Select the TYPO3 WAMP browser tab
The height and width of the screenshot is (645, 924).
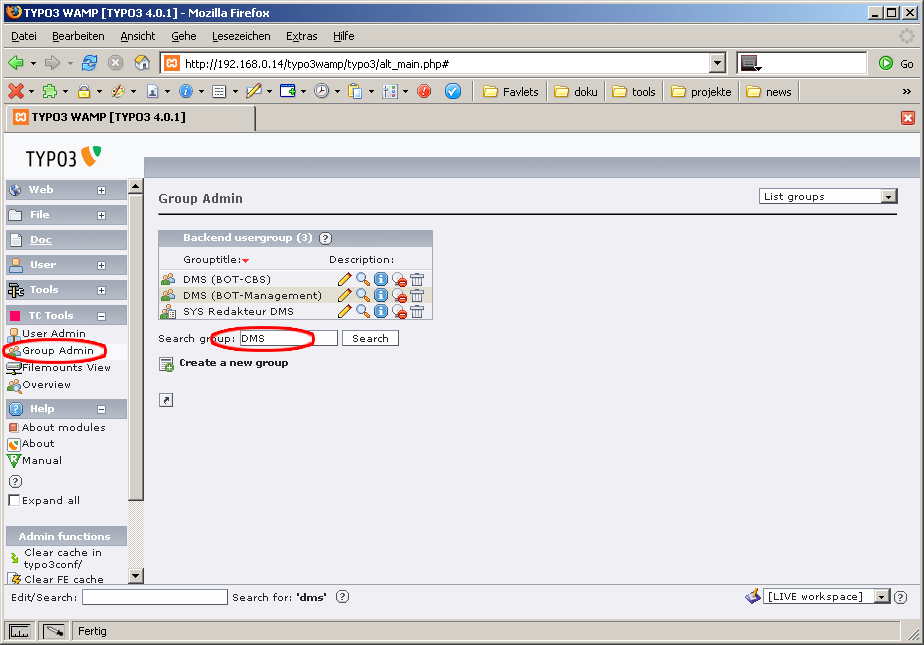(x=130, y=117)
